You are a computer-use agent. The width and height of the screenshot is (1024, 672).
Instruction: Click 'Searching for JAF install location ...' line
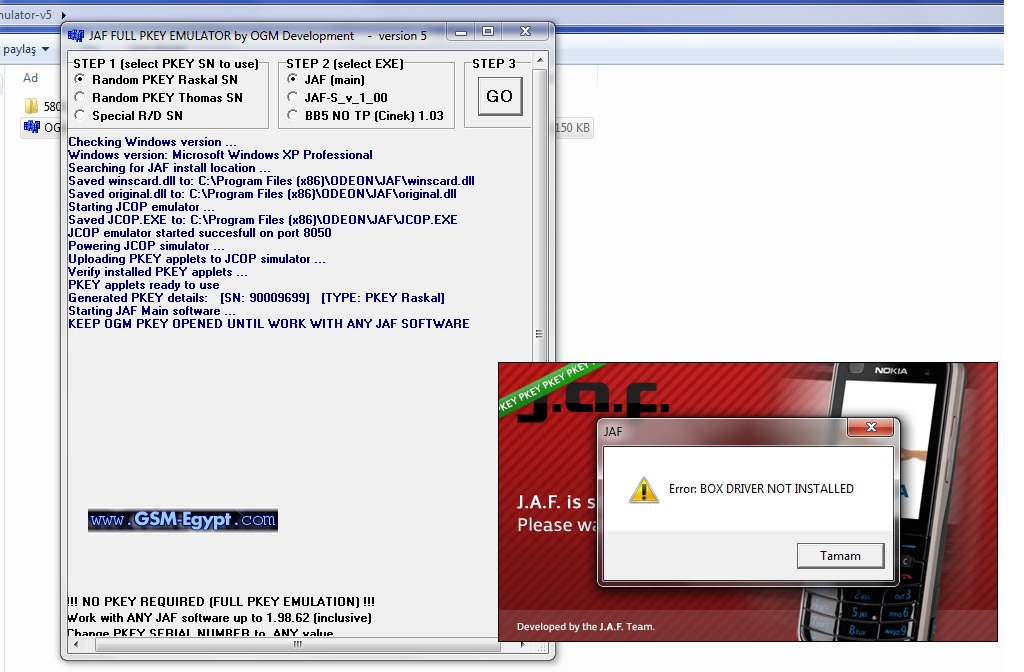[169, 168]
